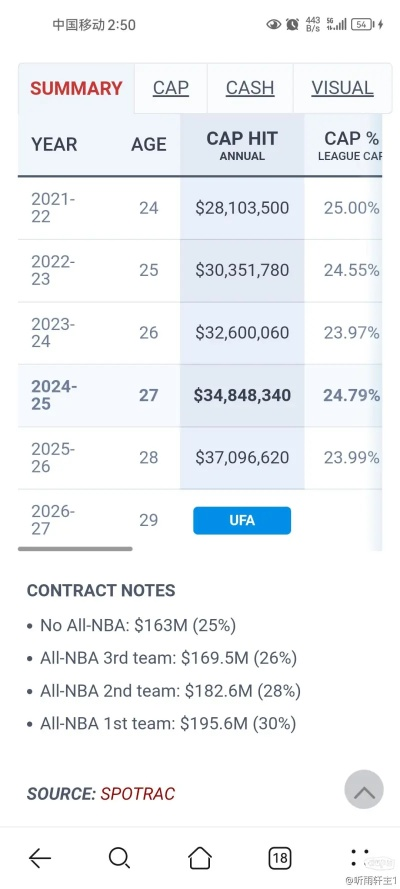Go to browser home icon
This screenshot has width=400, height=889.
pyautogui.click(x=199, y=858)
